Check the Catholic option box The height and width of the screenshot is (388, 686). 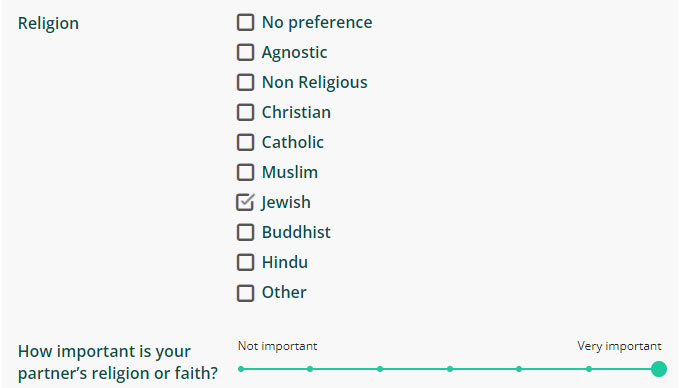[x=245, y=142]
